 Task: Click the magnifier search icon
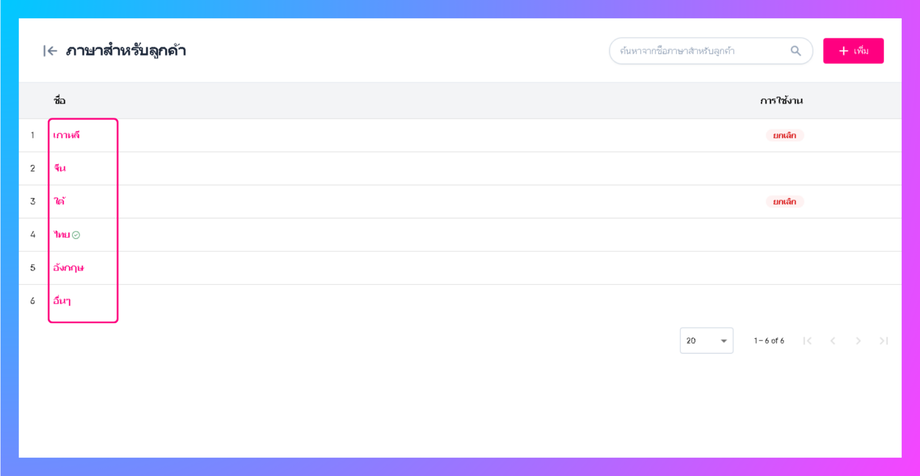(x=796, y=51)
